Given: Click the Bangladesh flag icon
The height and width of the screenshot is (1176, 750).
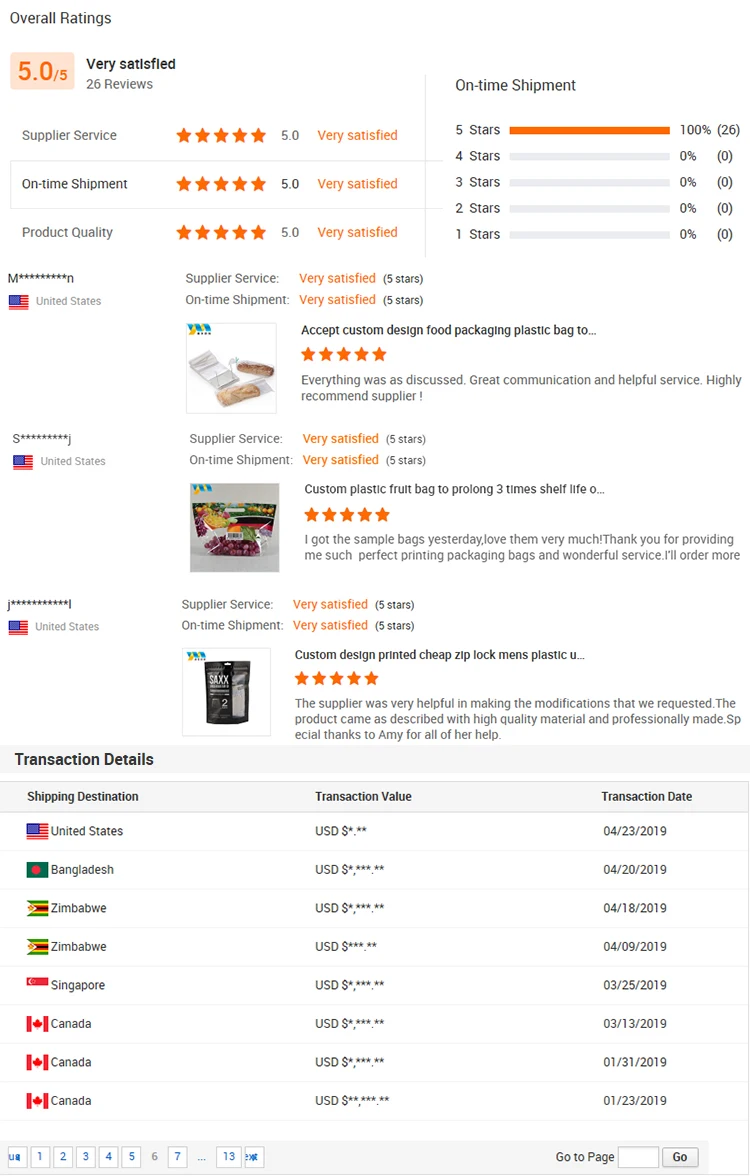Looking at the screenshot, I should point(37,870).
